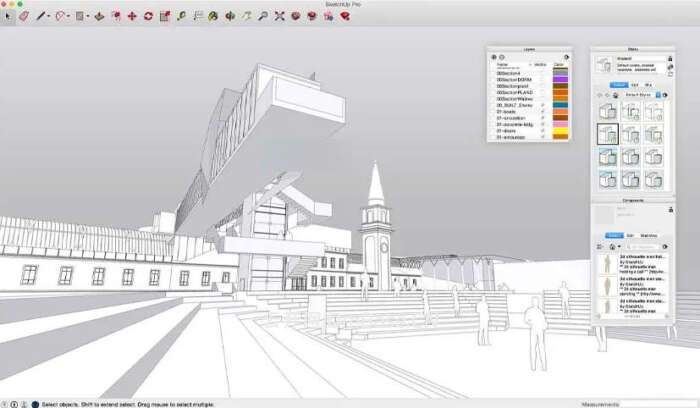Select the Arc drawing tool
Viewport: 700px width, 408px height.
pos(59,17)
